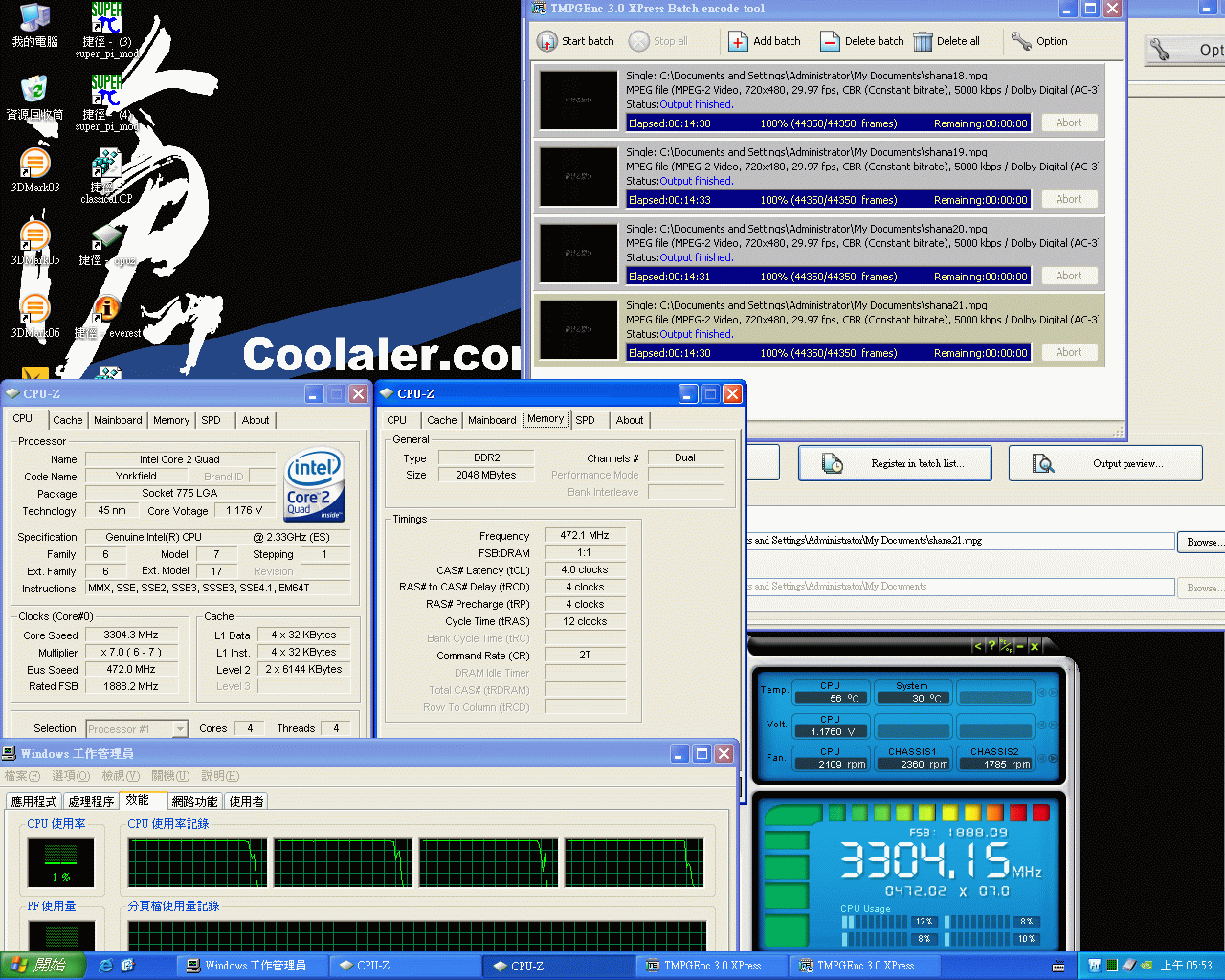
Task: Click the Add batch icon
Action: pyautogui.click(x=738, y=41)
